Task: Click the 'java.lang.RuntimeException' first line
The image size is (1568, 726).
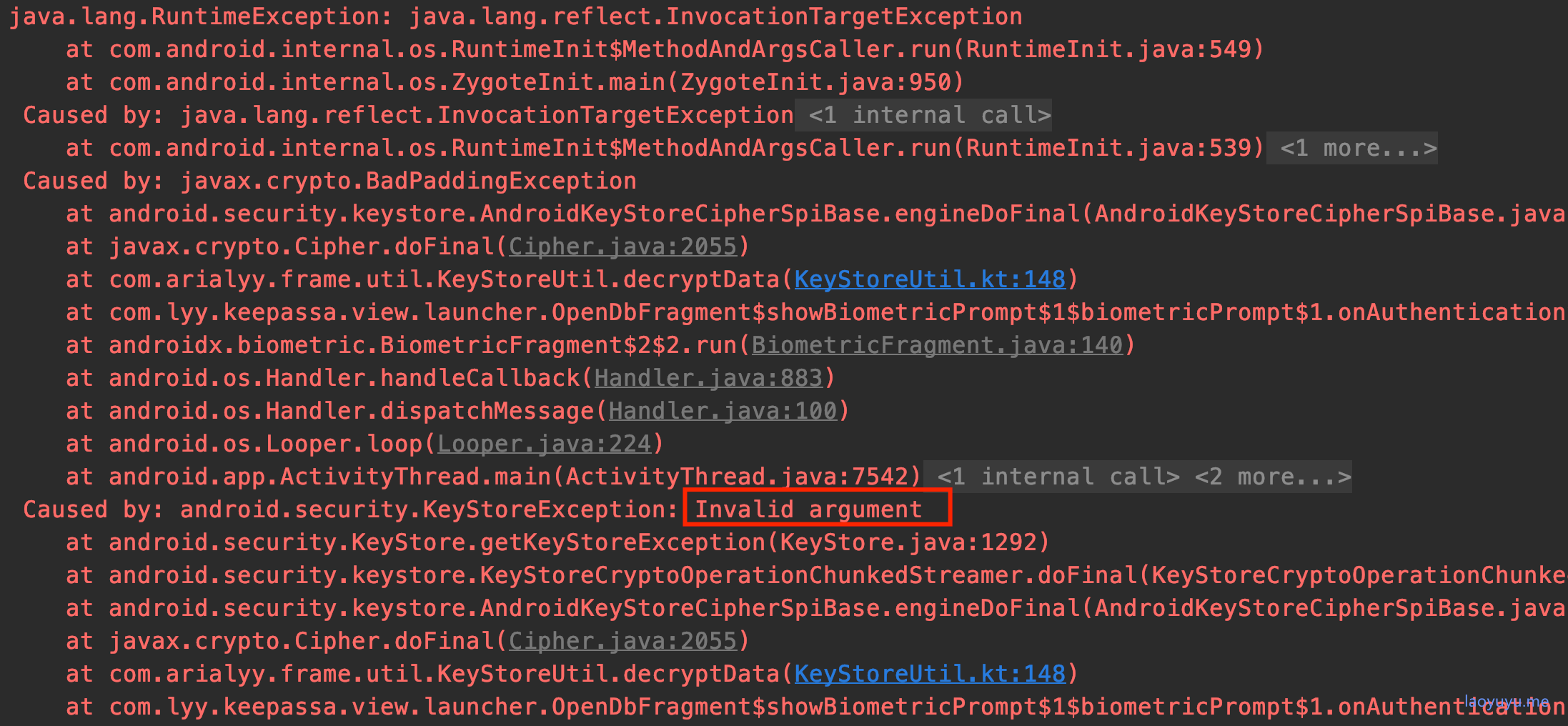Action: [x=515, y=16]
